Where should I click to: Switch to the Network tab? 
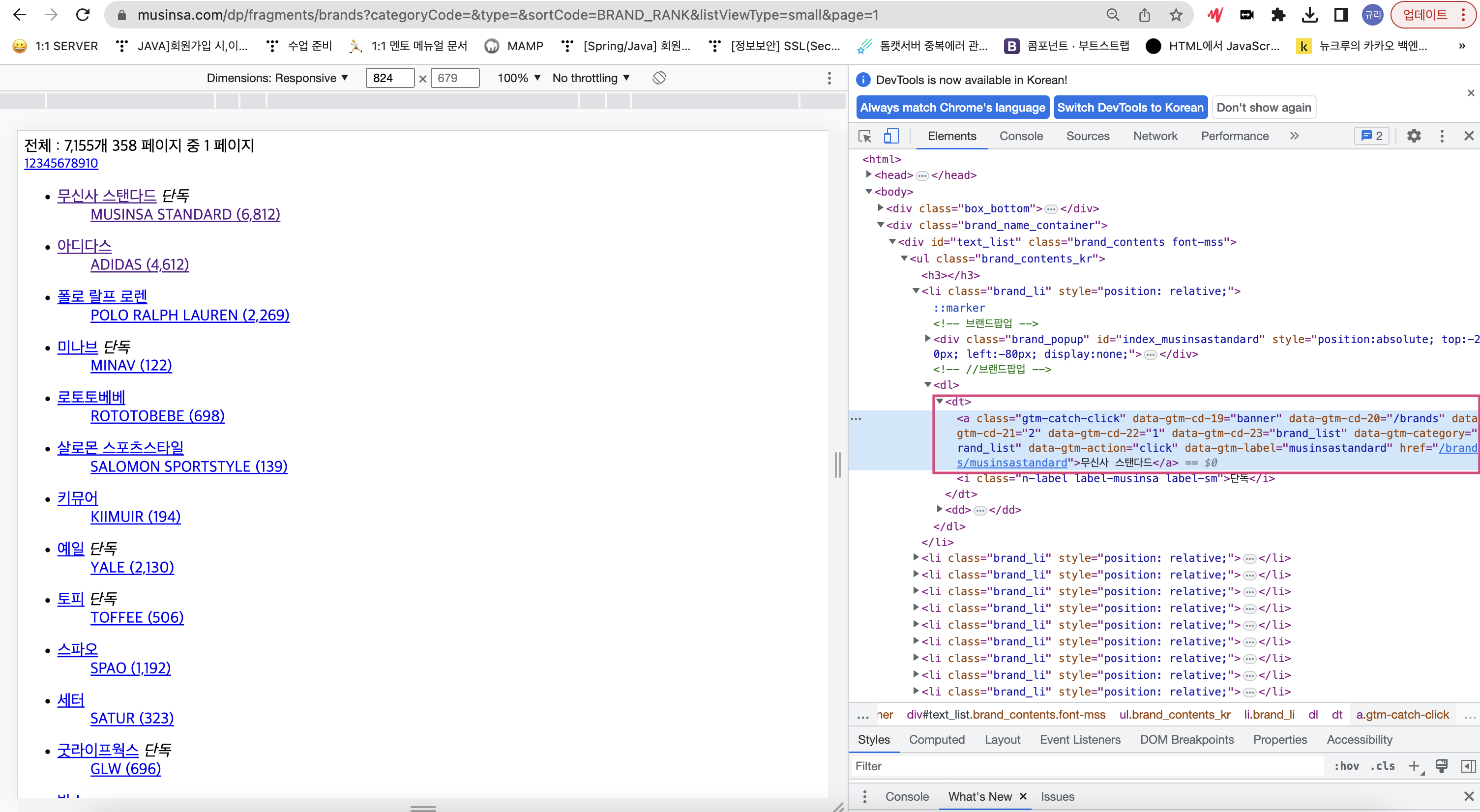point(1155,136)
